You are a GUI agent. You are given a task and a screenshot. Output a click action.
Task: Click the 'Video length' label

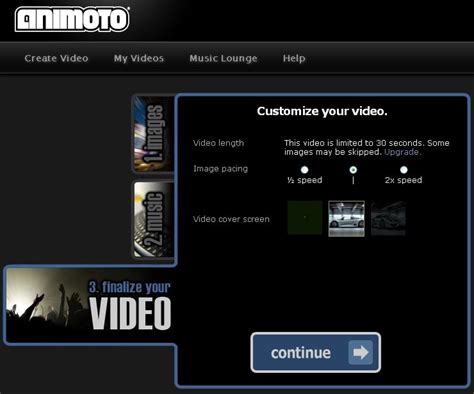point(218,143)
